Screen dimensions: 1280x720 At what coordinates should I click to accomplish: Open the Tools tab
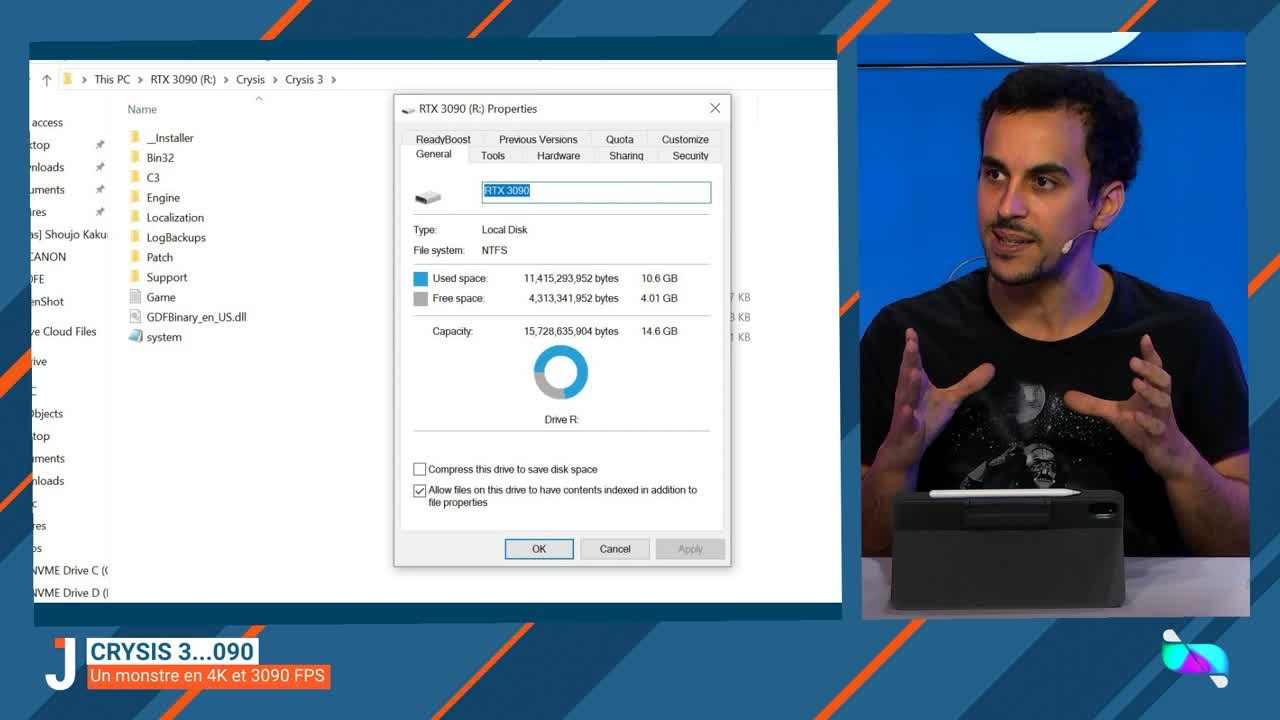click(493, 156)
